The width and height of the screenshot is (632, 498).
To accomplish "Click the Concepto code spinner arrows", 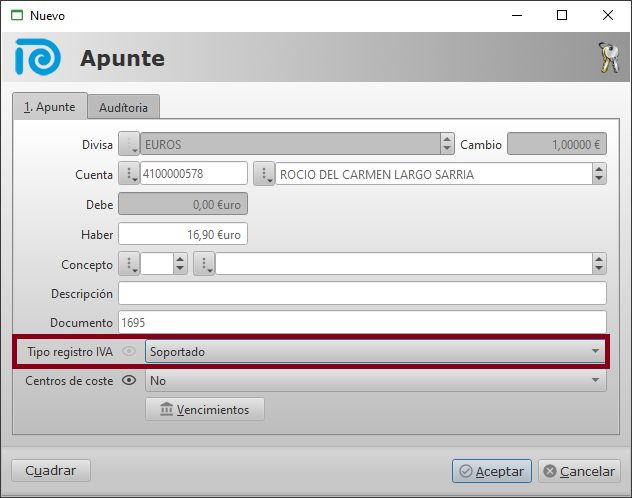I will (180, 264).
